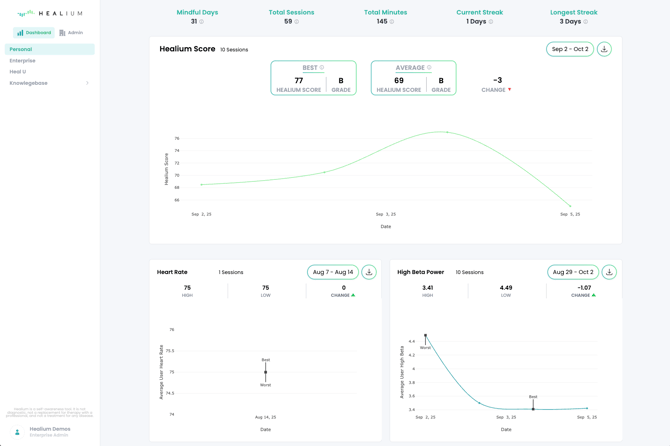Download the High Beta Power chart

pos(609,272)
